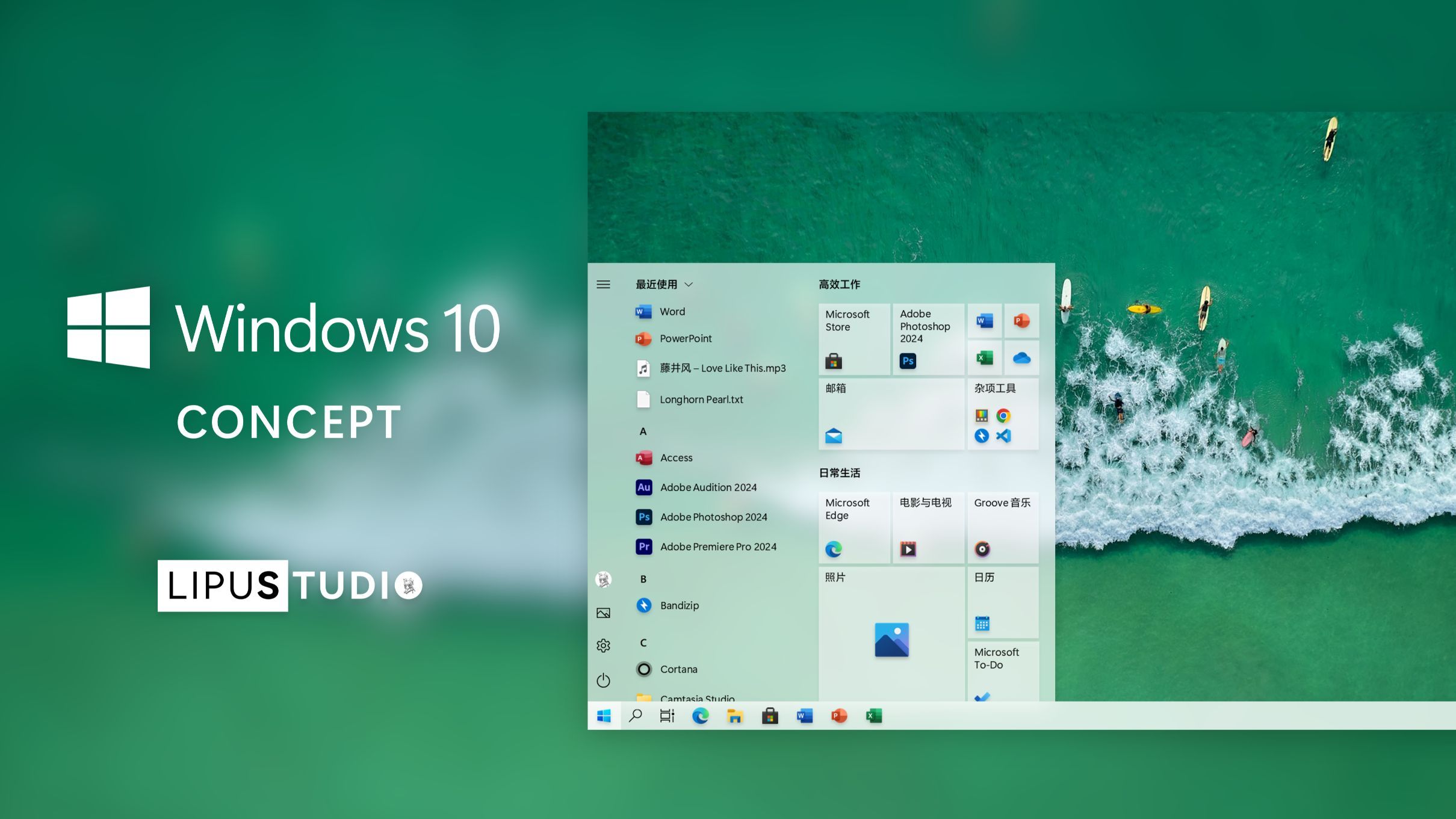
Task: Open user account avatar in Start sidebar
Action: click(x=603, y=579)
